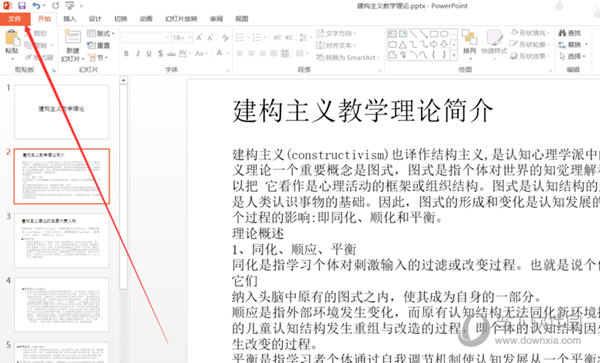Open the character spacing AV dropdown
Screen dimensions: 600x363
(184, 54)
